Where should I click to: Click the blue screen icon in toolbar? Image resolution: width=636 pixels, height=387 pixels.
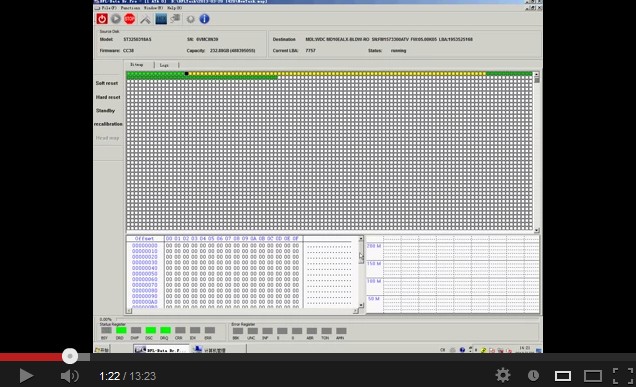[161, 19]
